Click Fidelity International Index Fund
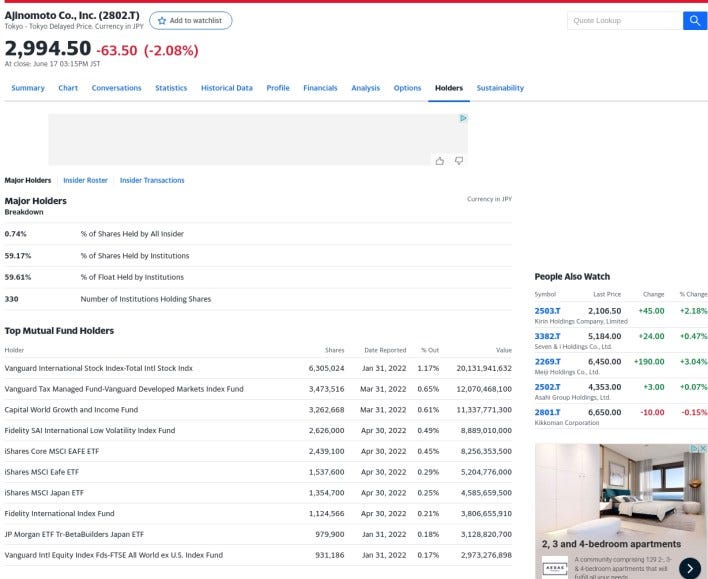Screen dimensions: 708x579 (60, 514)
